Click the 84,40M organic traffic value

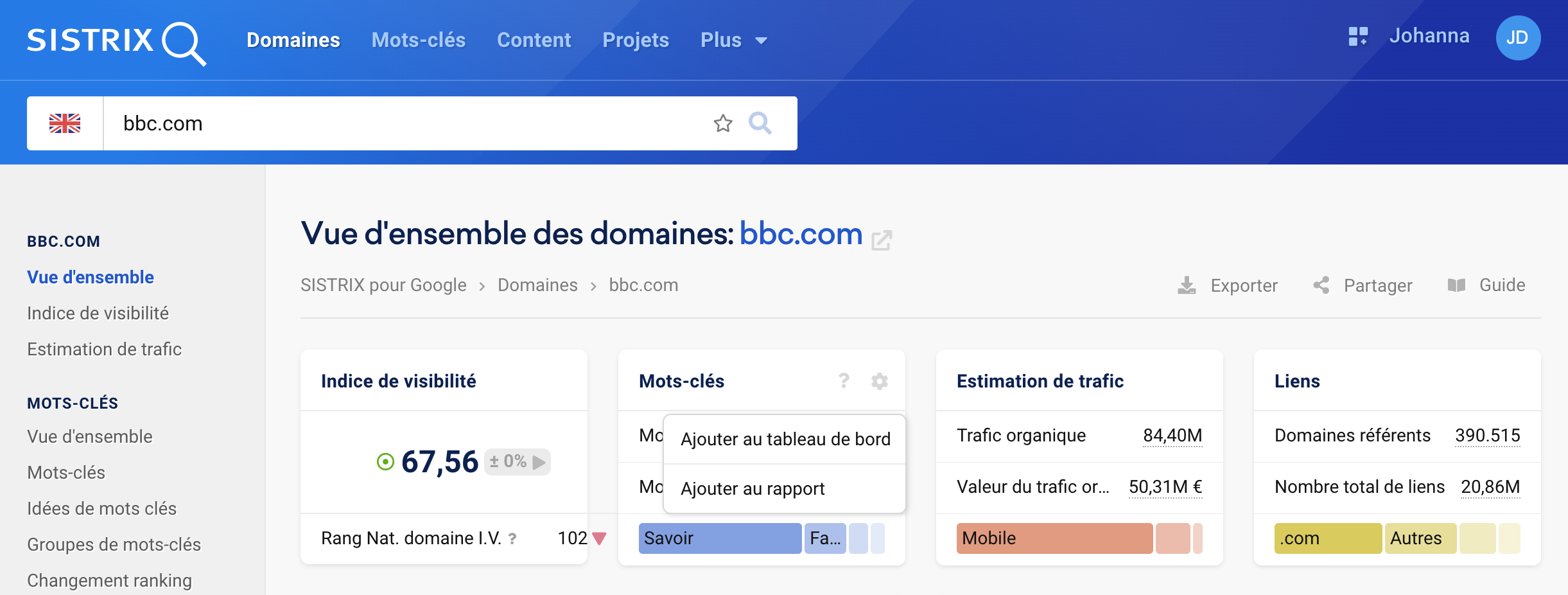tap(1172, 436)
